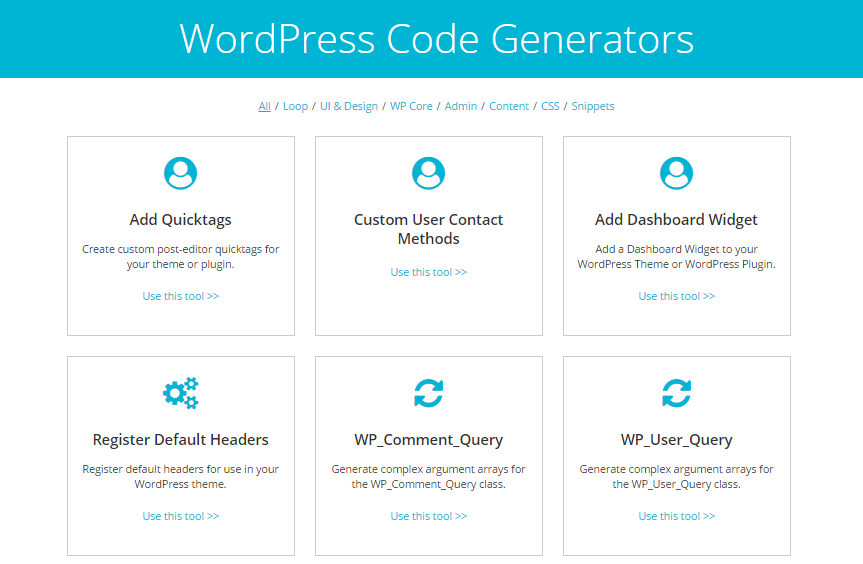Switch to the Admin filter
This screenshot has height=564, width=863.
click(461, 106)
